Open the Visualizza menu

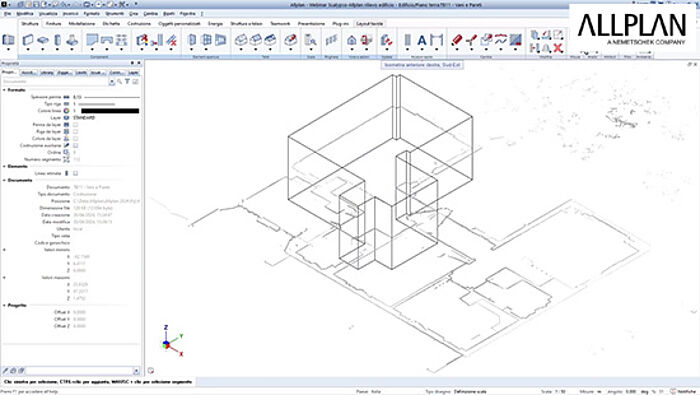click(x=48, y=14)
